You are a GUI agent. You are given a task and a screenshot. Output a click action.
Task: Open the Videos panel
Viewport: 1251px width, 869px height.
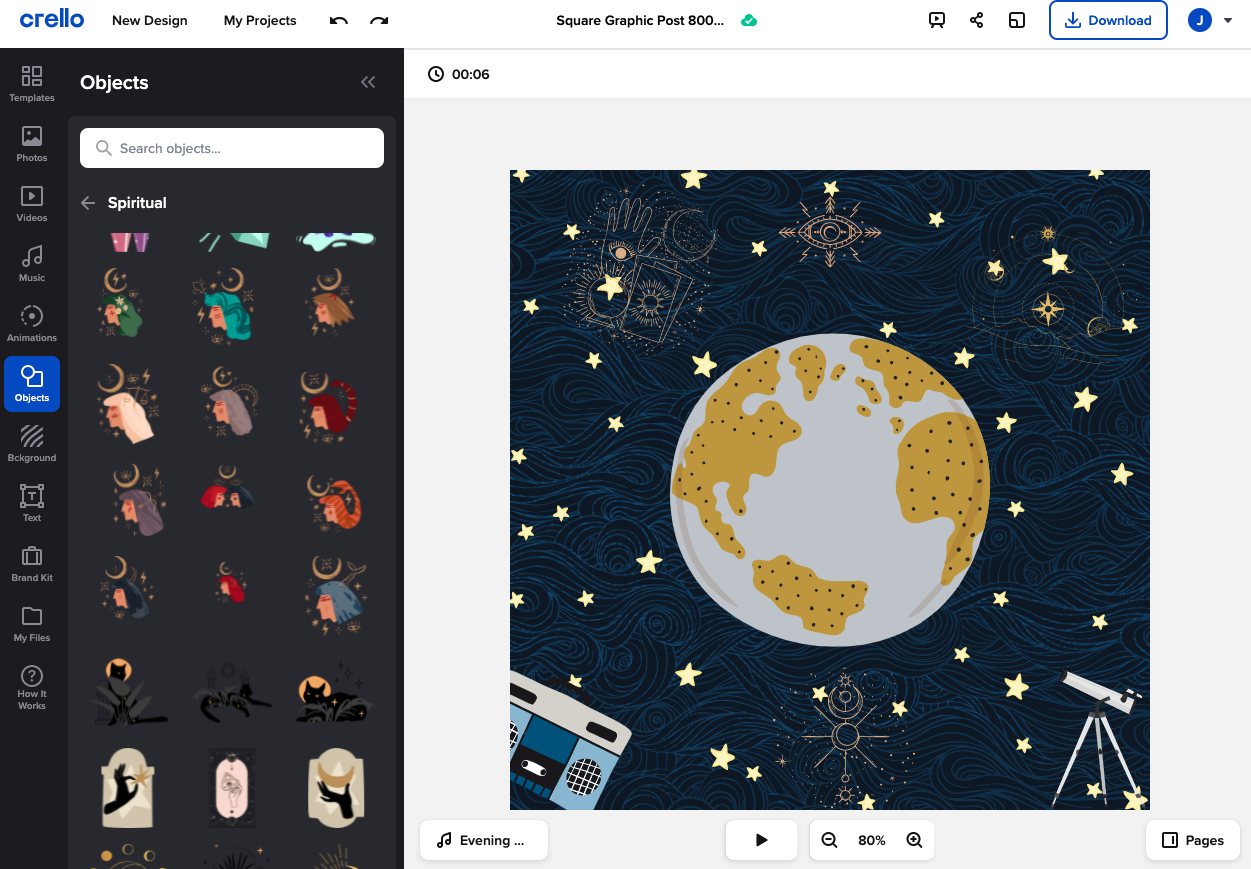[x=31, y=204]
